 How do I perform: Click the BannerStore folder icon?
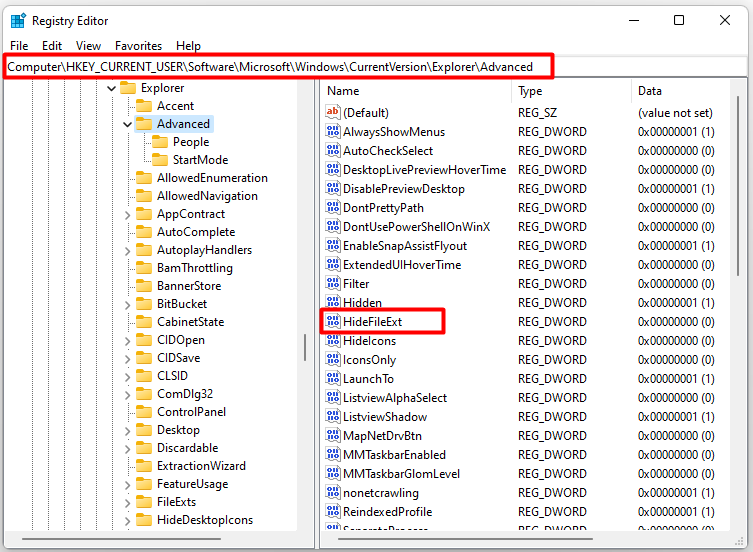pos(144,286)
